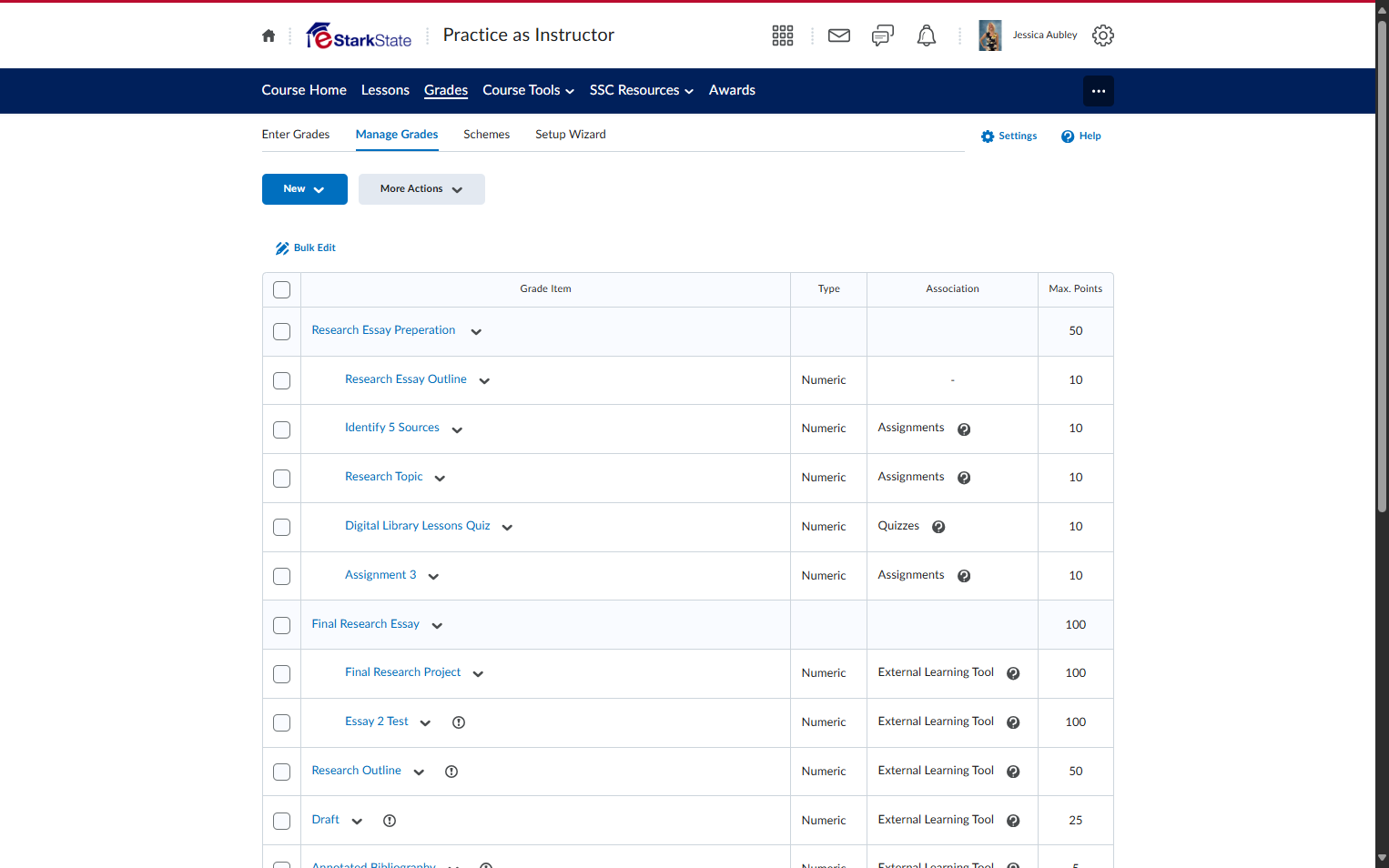Open the Schemes tab

(487, 135)
